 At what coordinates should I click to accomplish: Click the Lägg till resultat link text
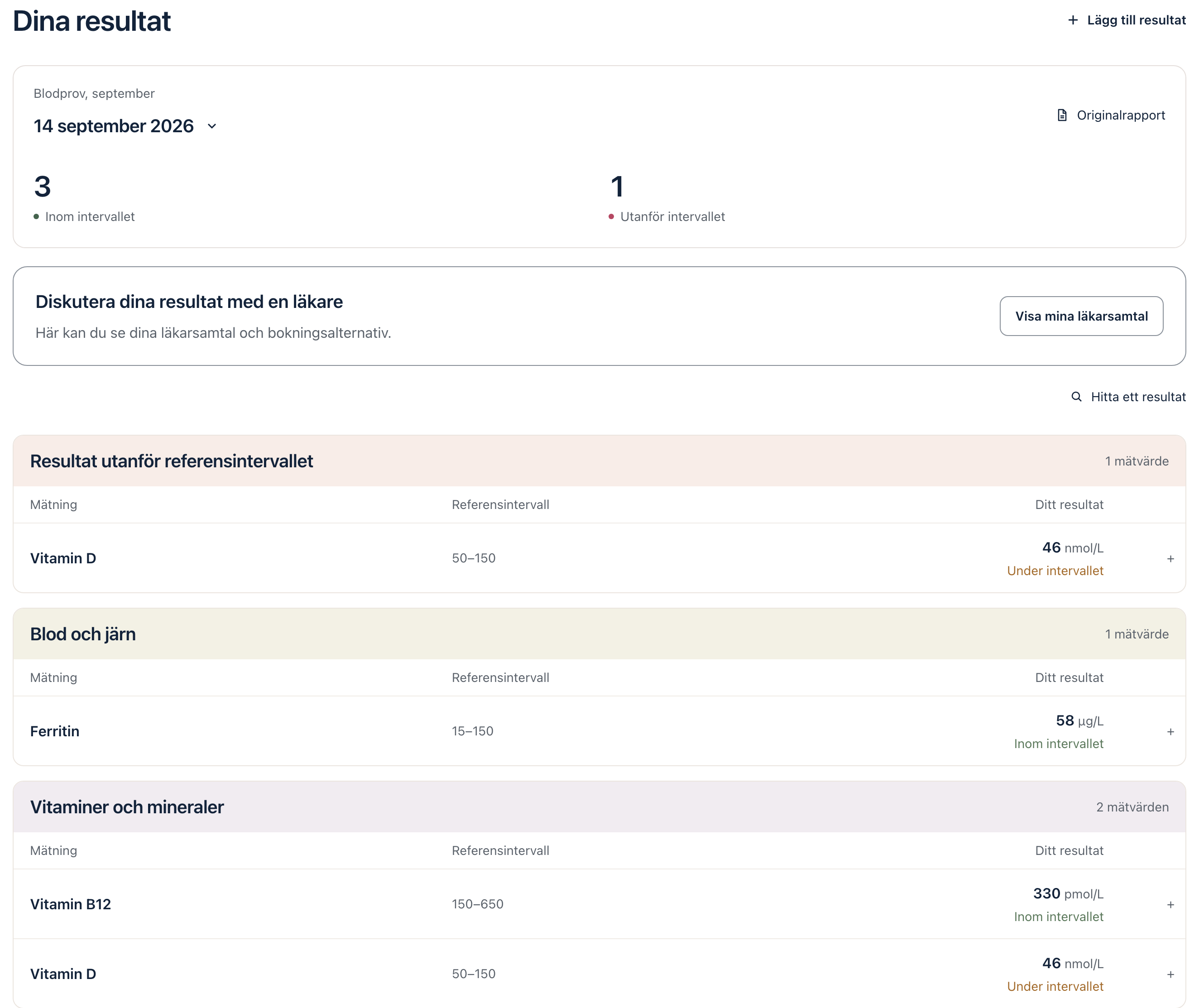pos(1136,20)
